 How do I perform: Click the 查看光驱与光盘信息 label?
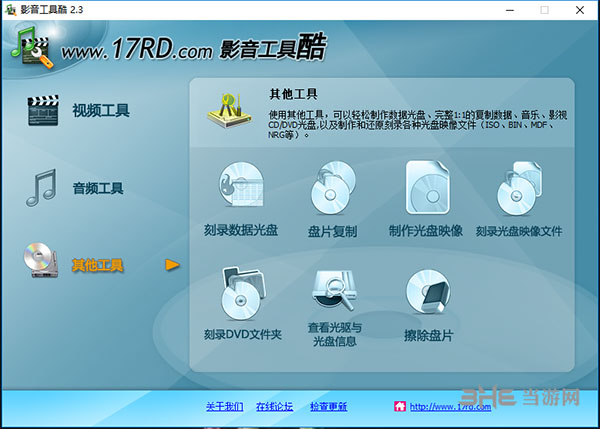[335, 334]
